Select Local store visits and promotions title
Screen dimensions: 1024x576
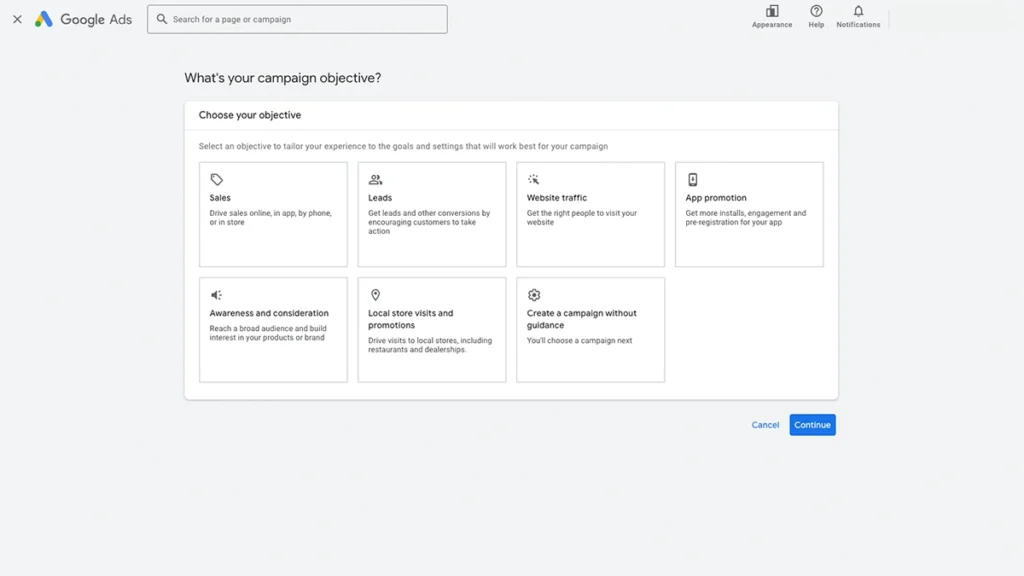click(x=410, y=319)
